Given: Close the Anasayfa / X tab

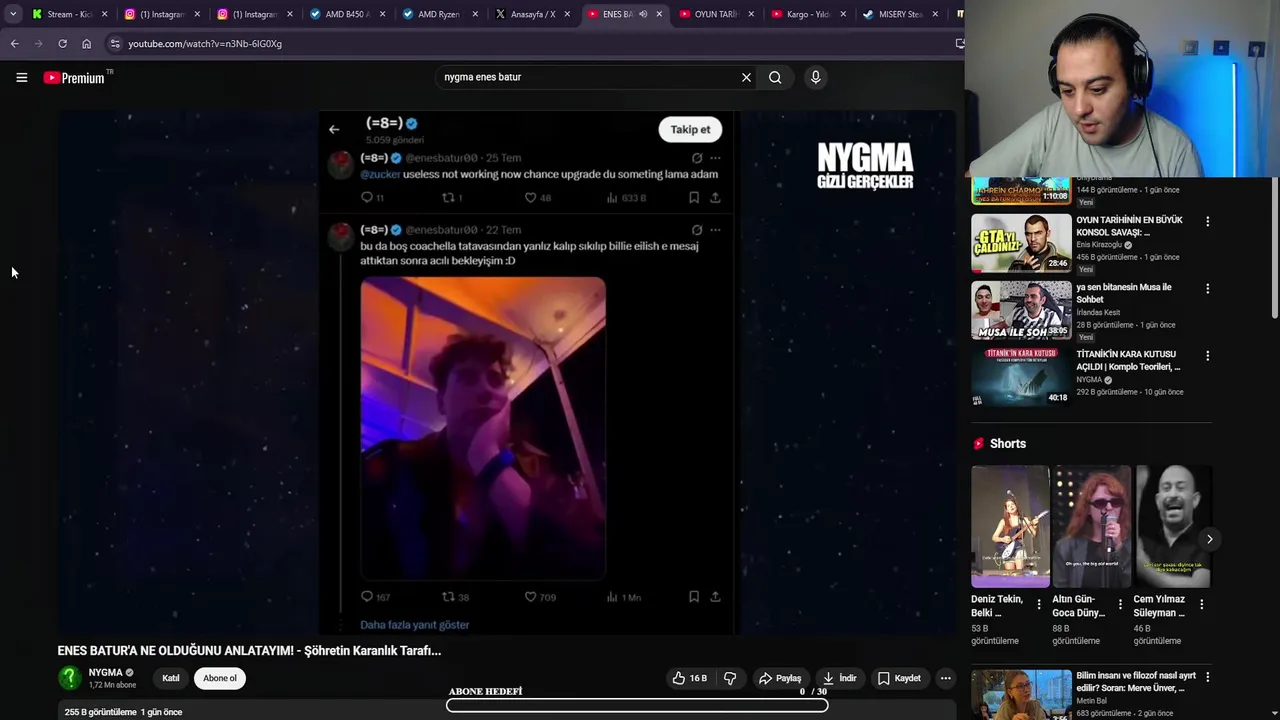Looking at the screenshot, I should point(567,14).
